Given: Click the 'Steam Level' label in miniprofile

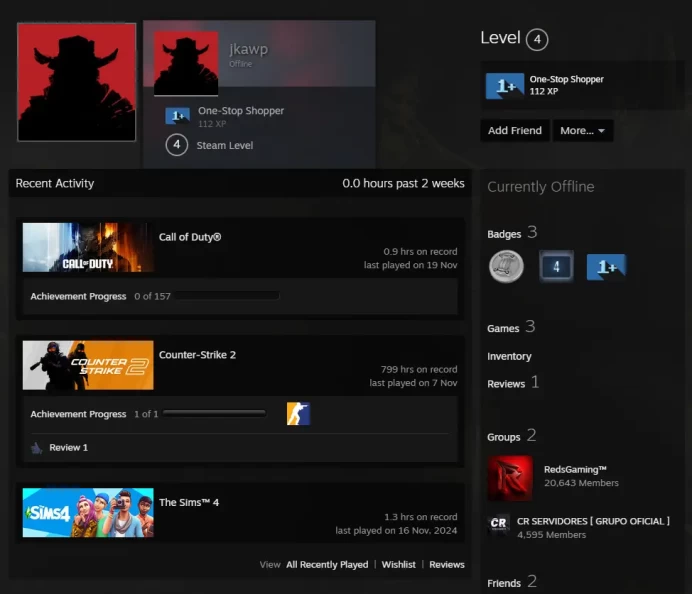Looking at the screenshot, I should 225,145.
